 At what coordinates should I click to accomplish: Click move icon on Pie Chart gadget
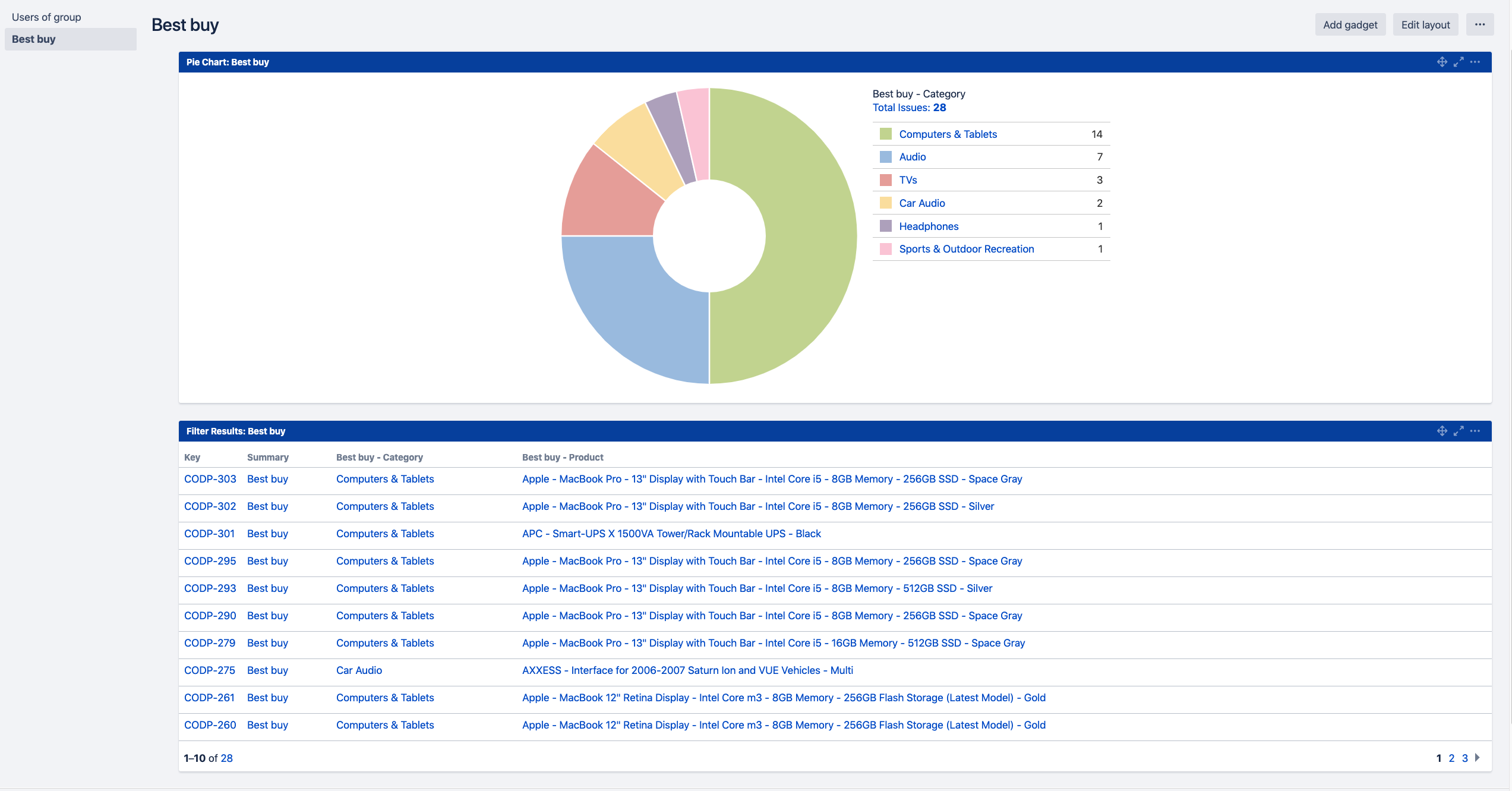[1442, 62]
